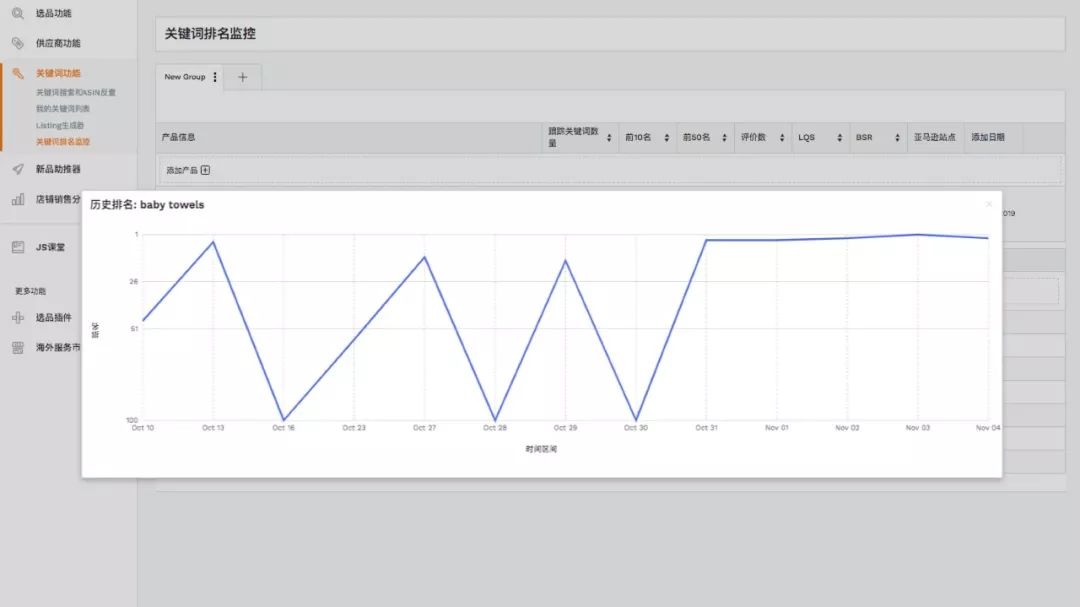Click the Oct 31 point on chart line
The image size is (1080, 607).
(x=706, y=240)
